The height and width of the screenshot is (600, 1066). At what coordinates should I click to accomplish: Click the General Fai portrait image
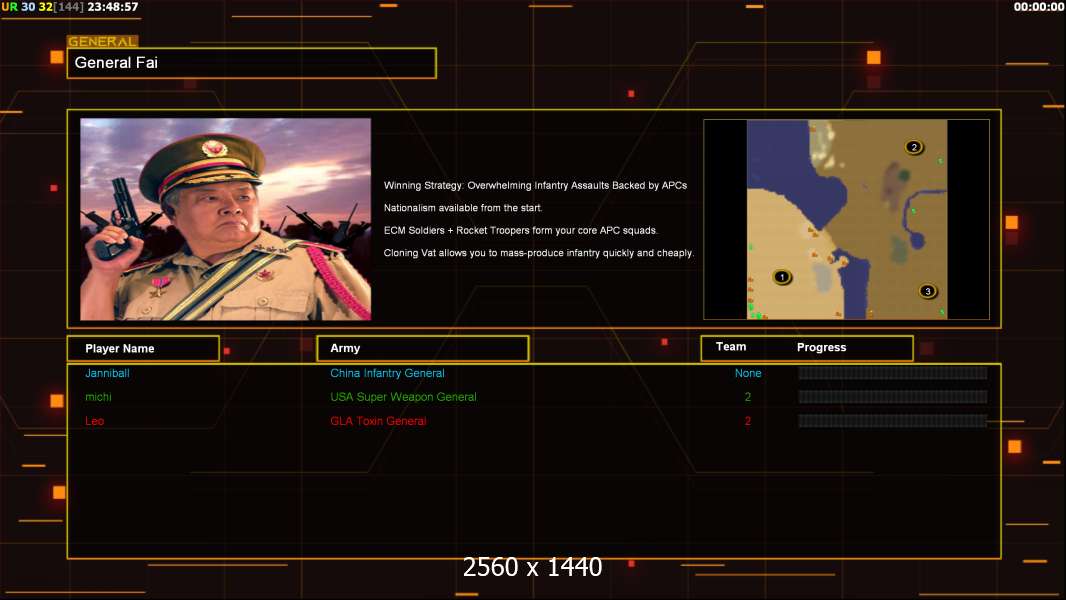pyautogui.click(x=226, y=219)
